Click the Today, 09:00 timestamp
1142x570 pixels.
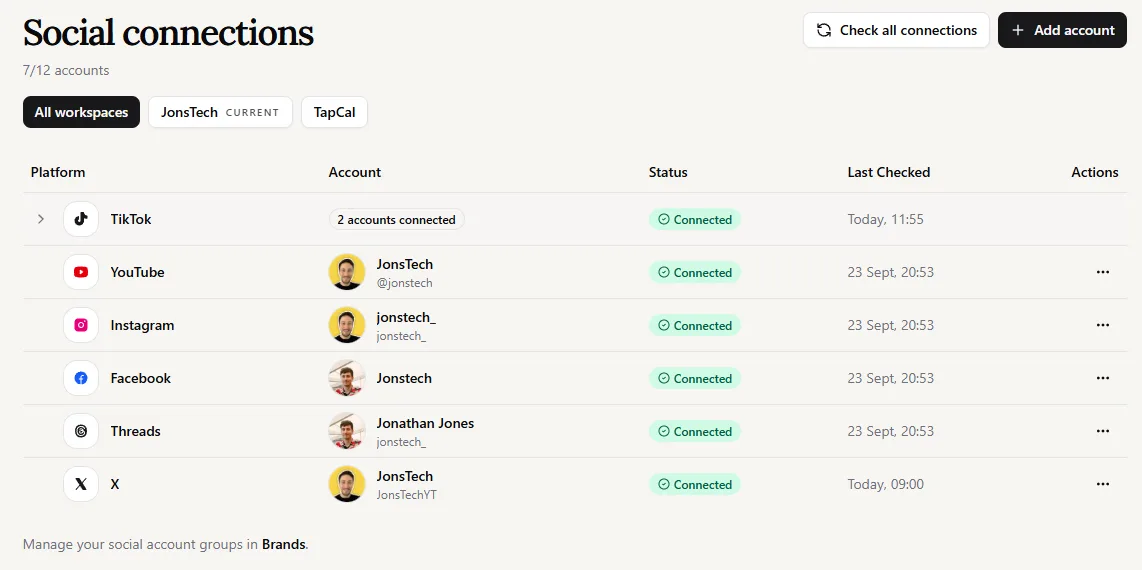click(x=886, y=484)
